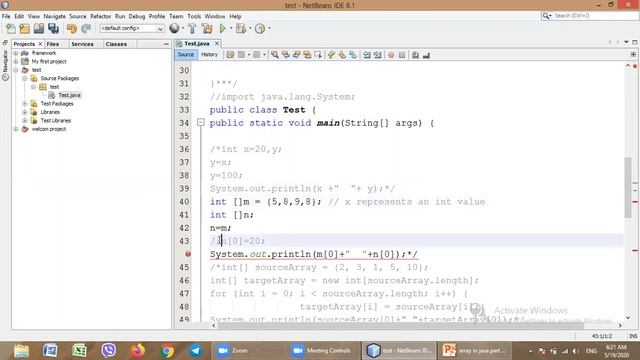
Task: Click the editor horizontal scrollbar thumb
Action: tap(400, 325)
